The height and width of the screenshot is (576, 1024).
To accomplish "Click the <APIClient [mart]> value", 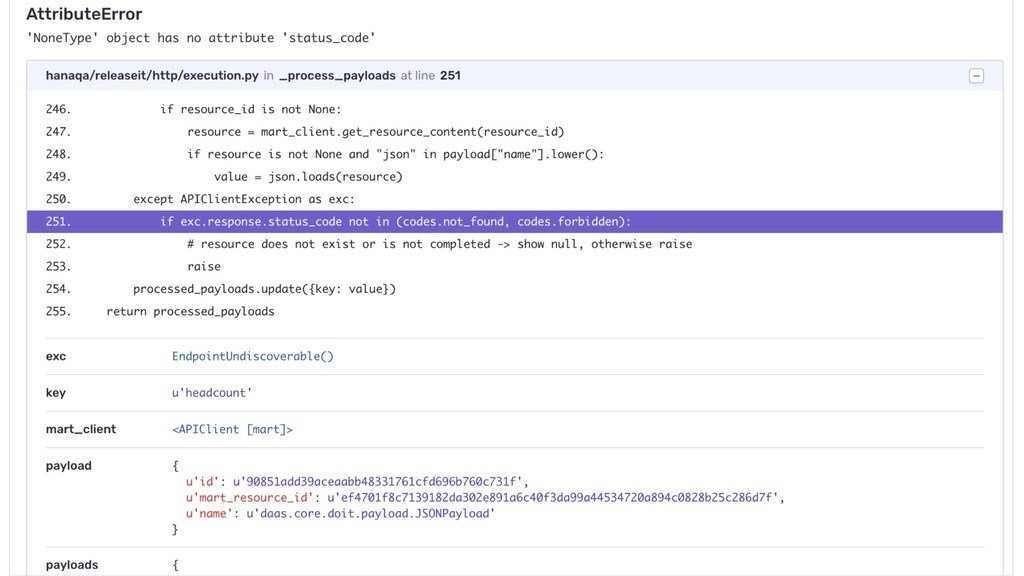I will [232, 429].
